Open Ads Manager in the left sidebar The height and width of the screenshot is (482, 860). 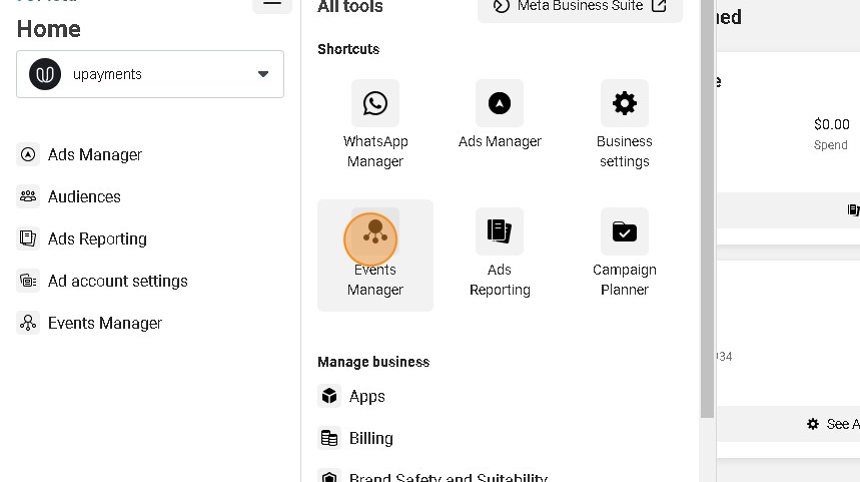79,155
